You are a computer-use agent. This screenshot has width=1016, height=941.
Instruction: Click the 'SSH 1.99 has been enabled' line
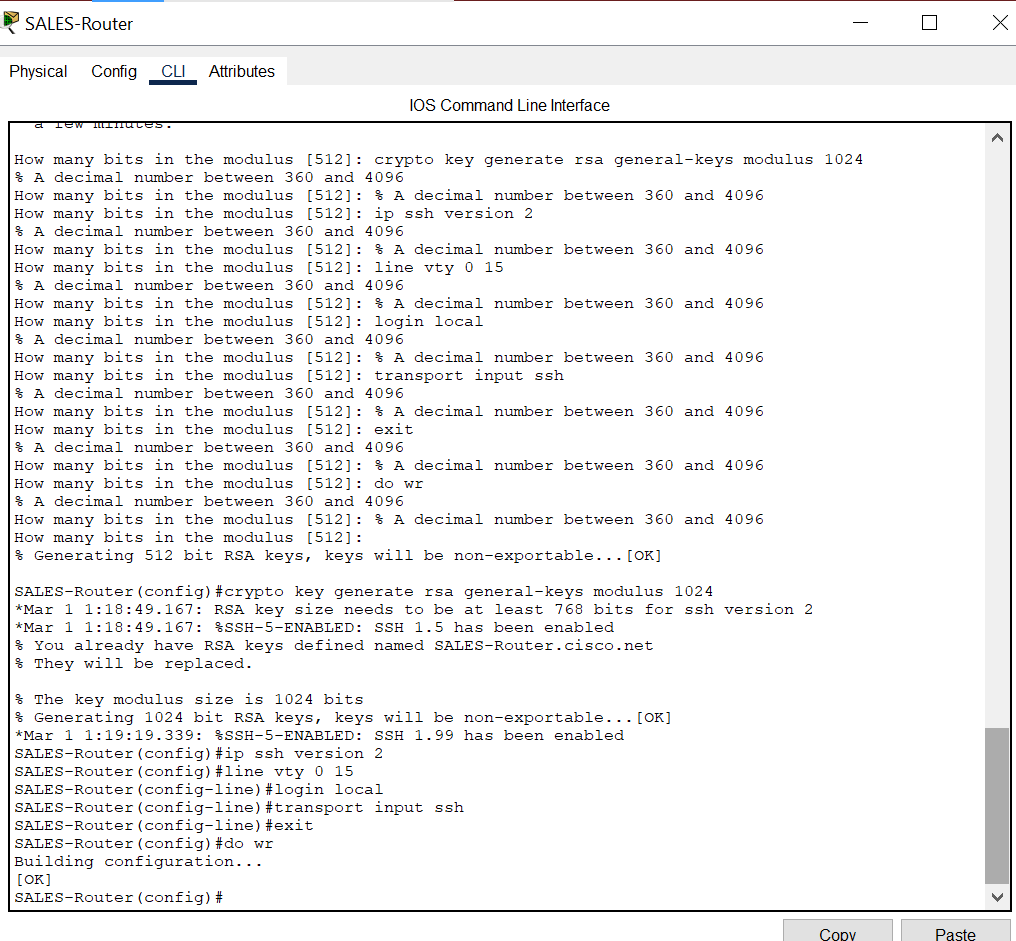319,736
